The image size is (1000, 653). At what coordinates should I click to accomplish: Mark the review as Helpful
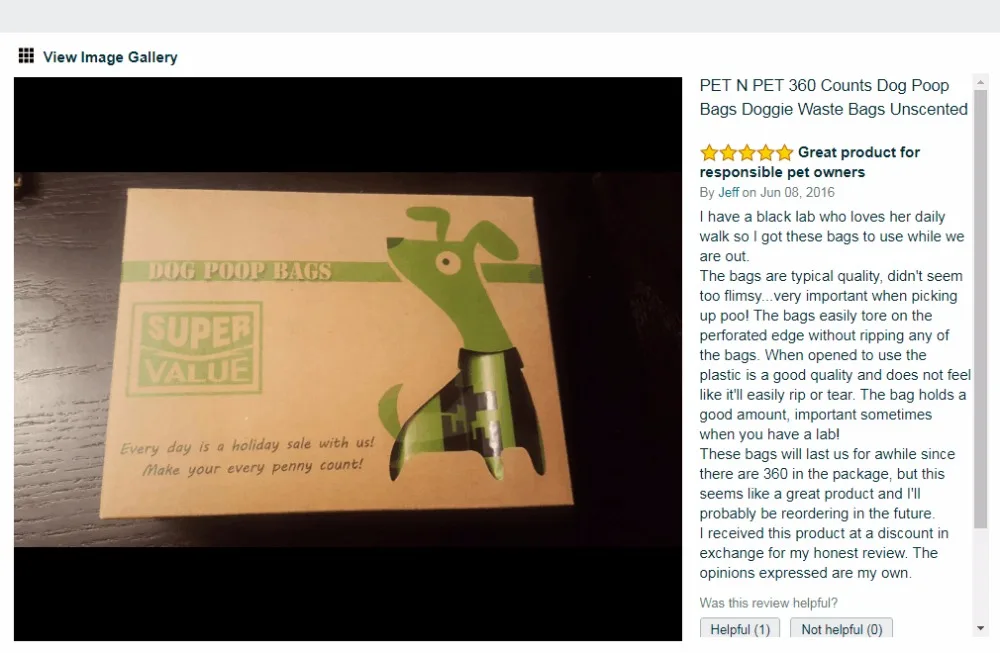point(740,629)
